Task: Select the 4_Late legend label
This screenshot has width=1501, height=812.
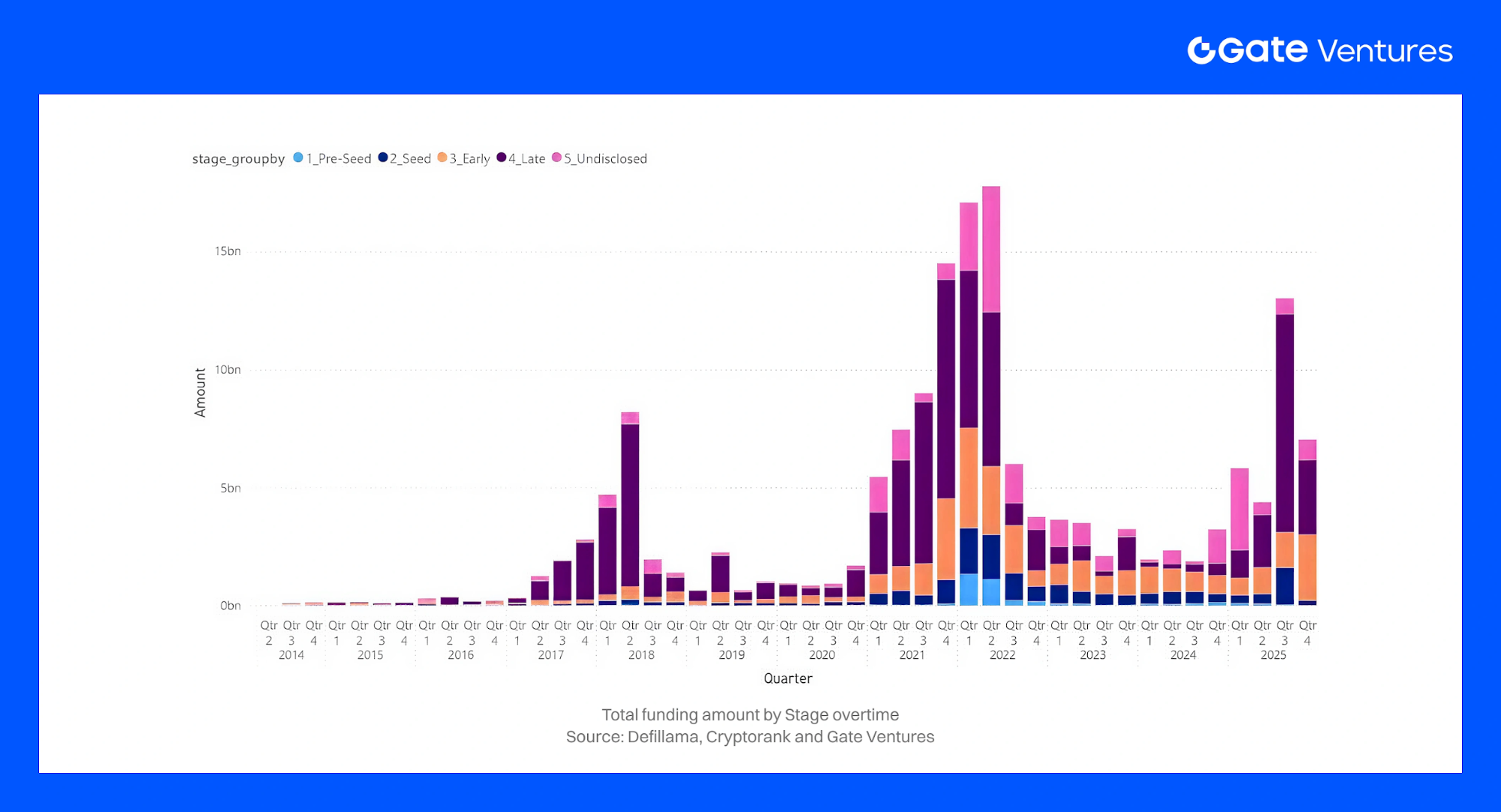Action: click(x=527, y=158)
